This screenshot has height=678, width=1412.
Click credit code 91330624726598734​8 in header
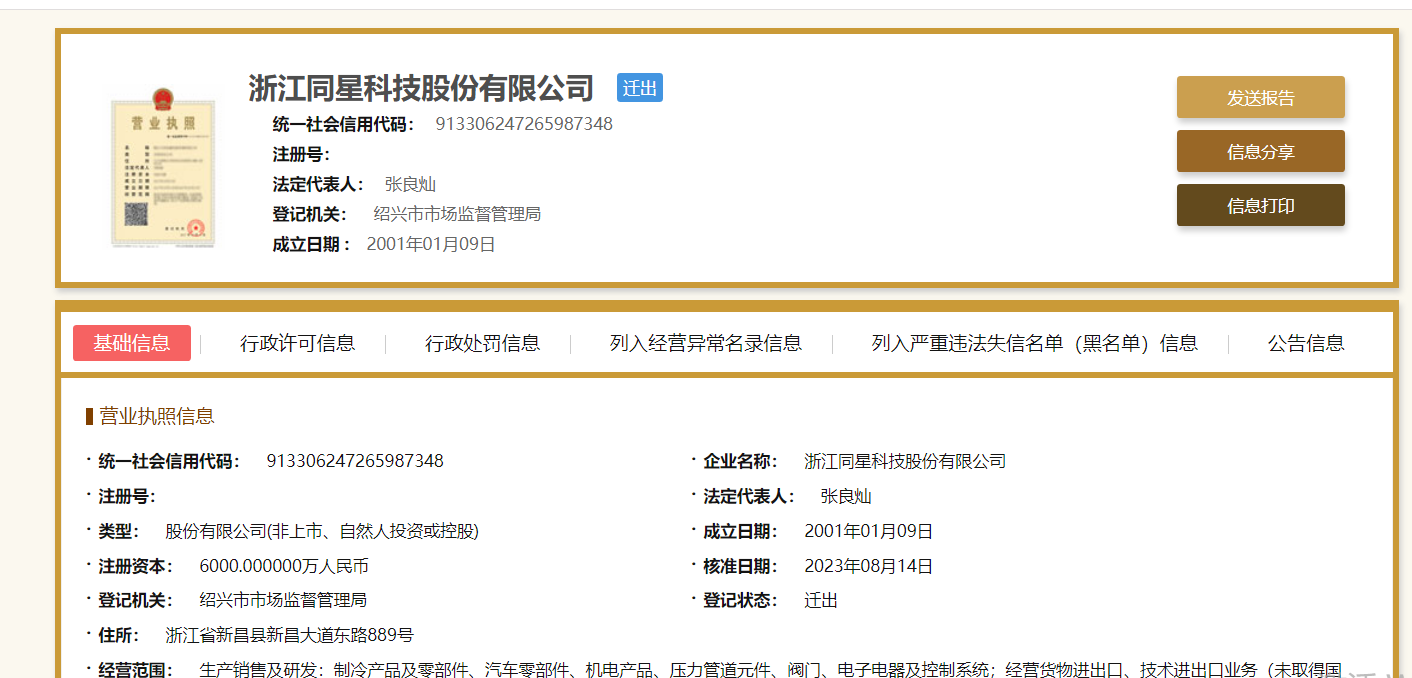(524, 124)
